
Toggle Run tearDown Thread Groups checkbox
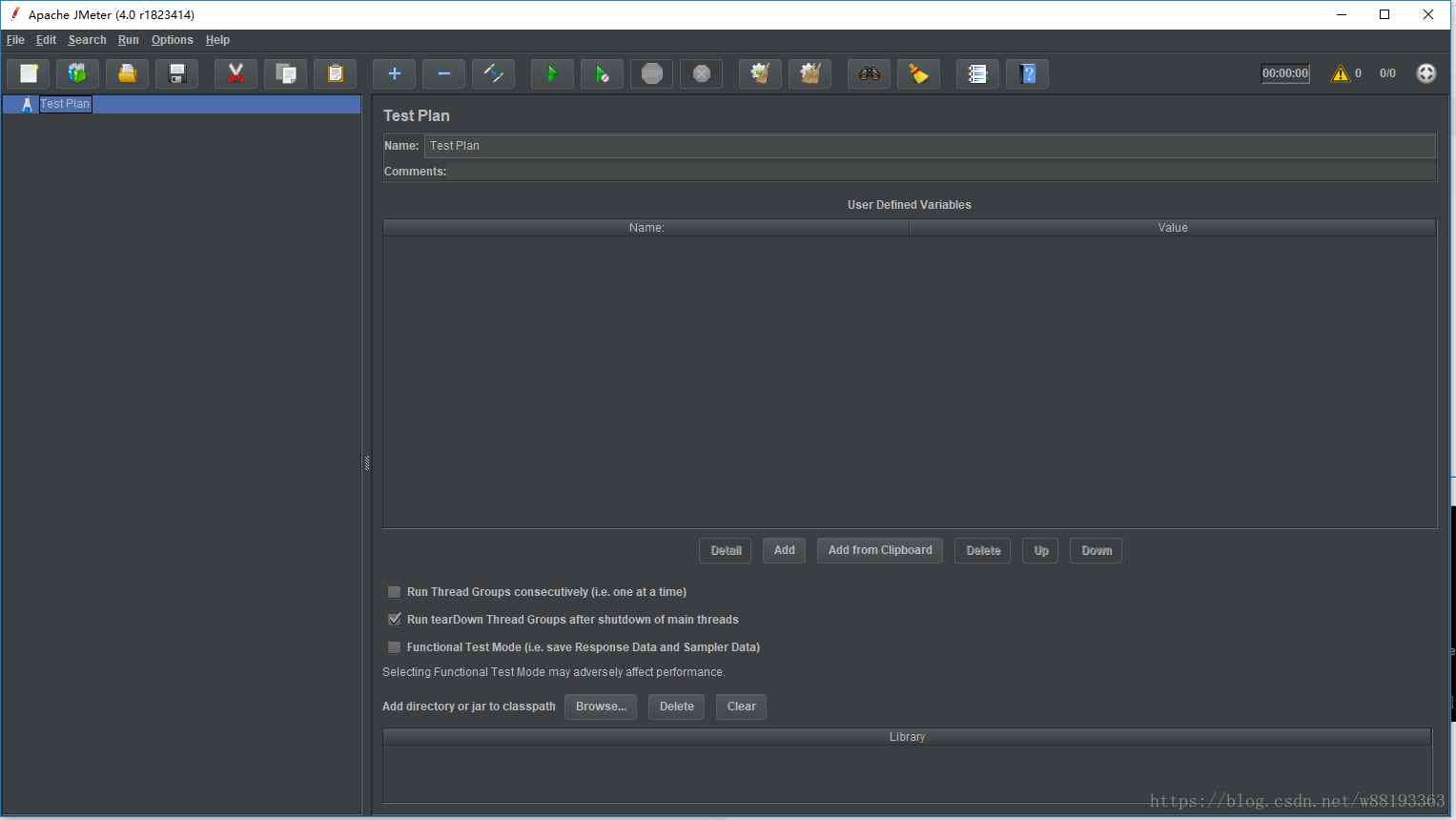click(394, 620)
